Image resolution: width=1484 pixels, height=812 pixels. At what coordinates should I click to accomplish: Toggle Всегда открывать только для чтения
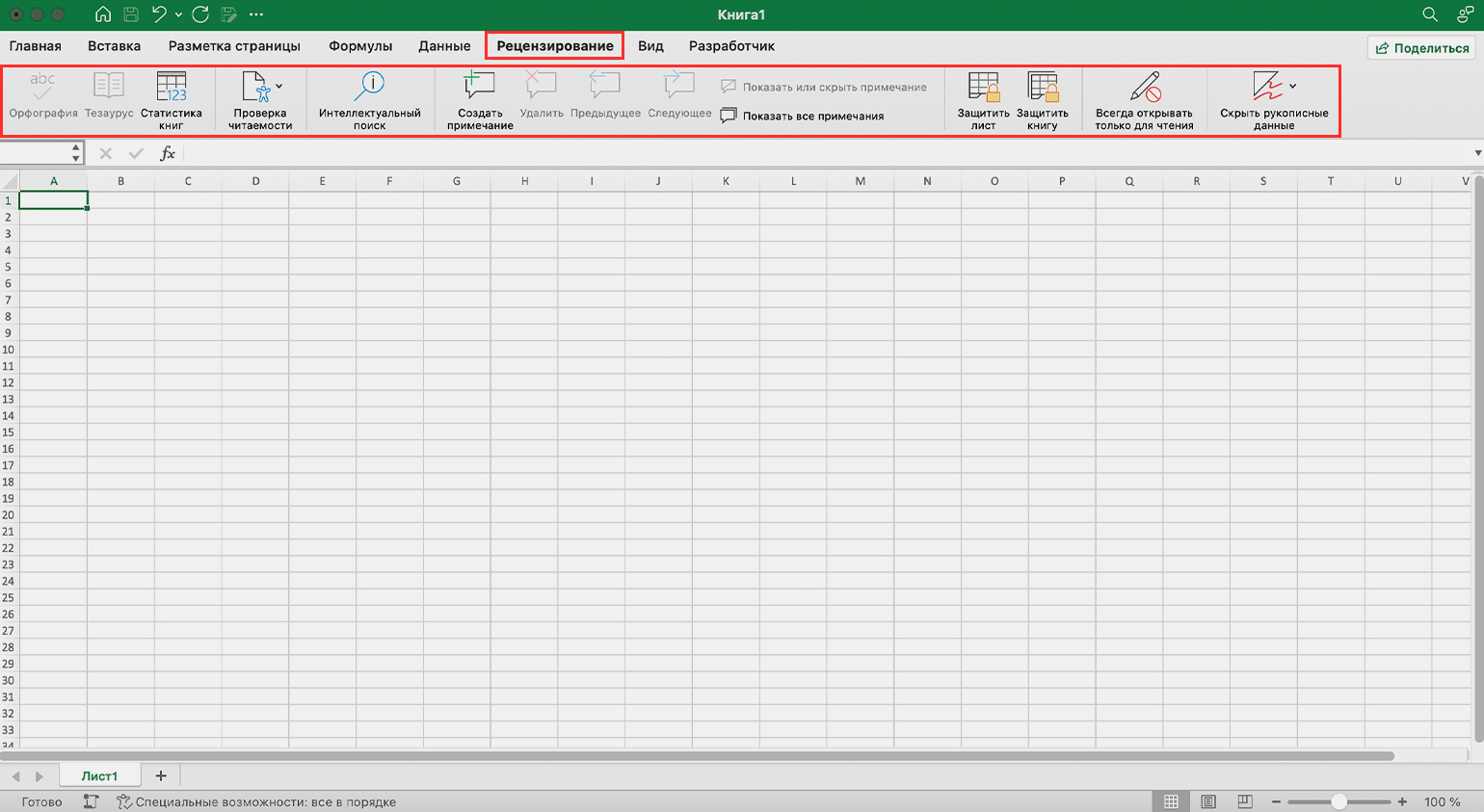[1144, 88]
